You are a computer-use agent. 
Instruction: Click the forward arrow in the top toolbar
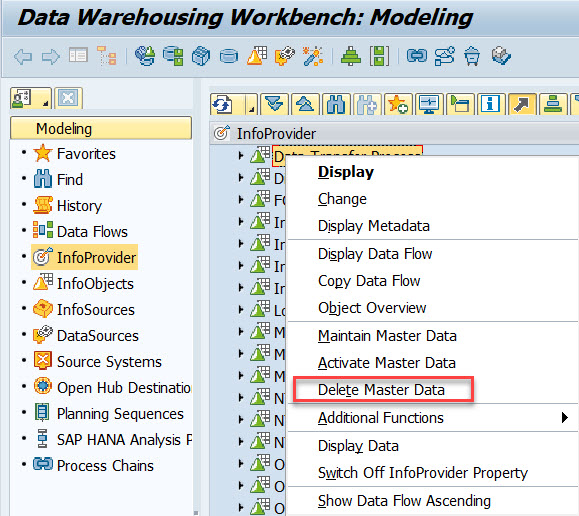(x=50, y=57)
